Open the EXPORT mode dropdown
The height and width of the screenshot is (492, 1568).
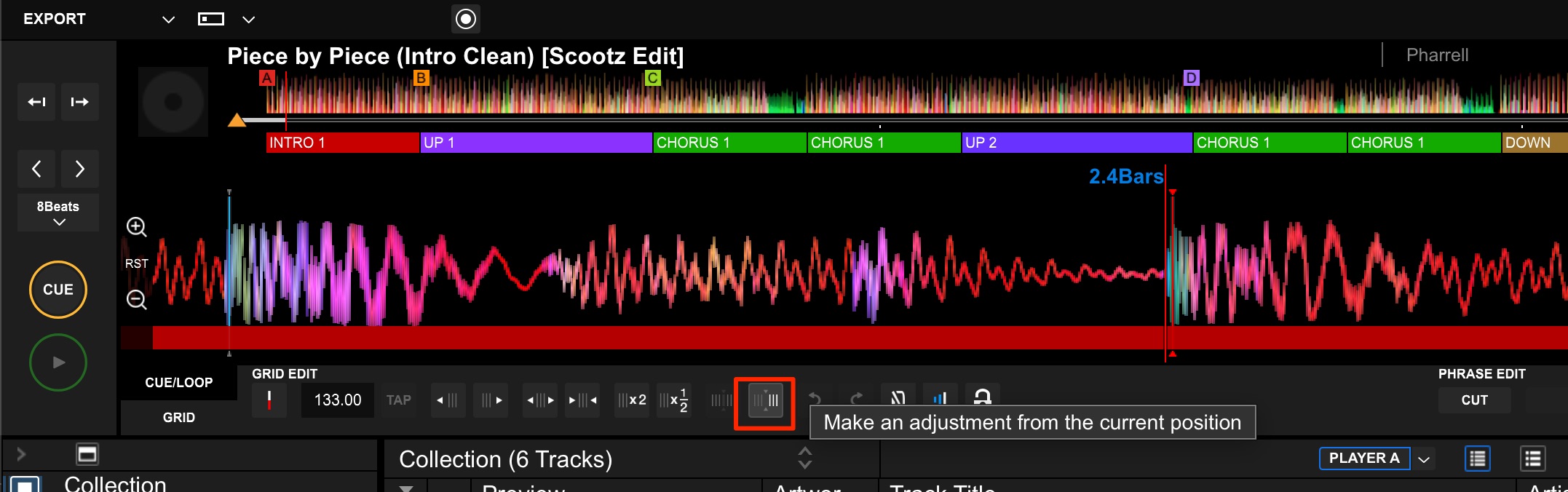pos(168,20)
